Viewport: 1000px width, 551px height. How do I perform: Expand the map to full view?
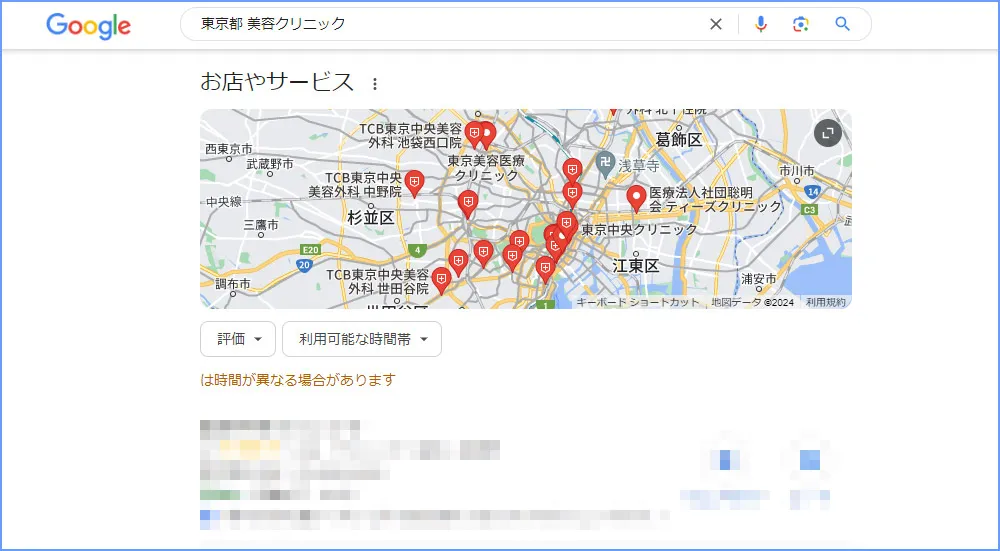[828, 133]
